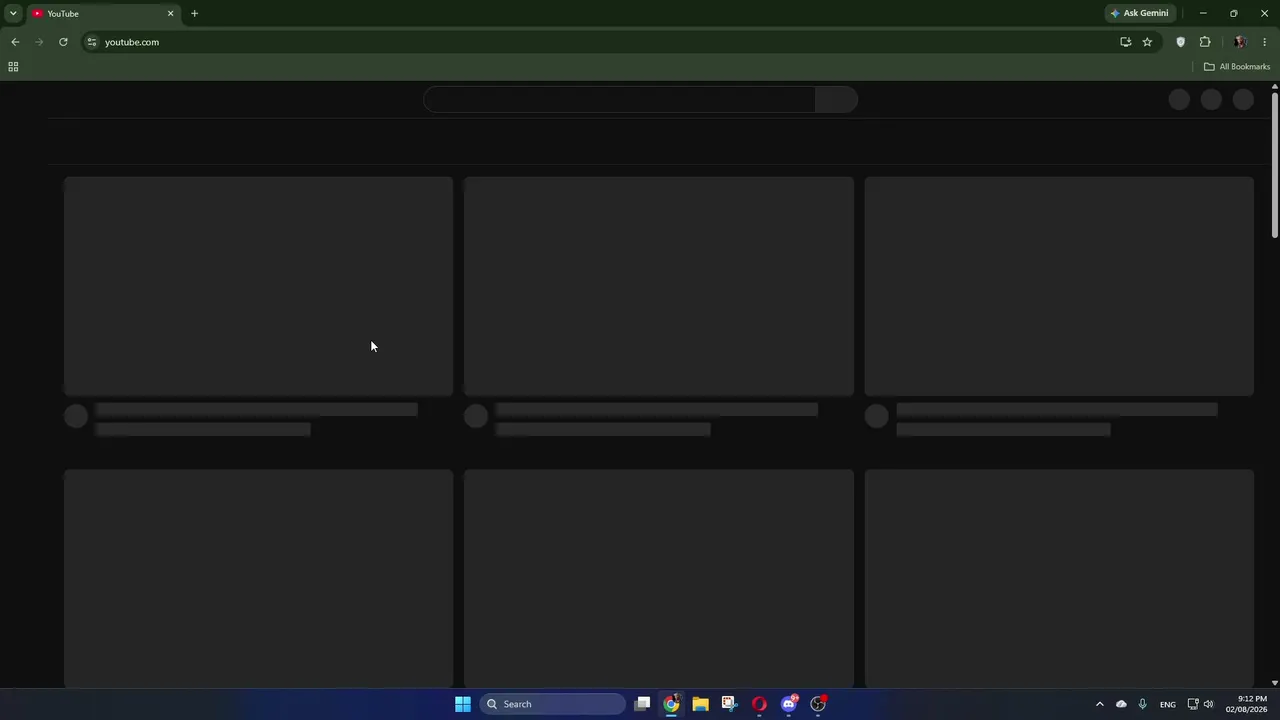
Task: Open the Opera browser taskbar icon
Action: [x=759, y=704]
